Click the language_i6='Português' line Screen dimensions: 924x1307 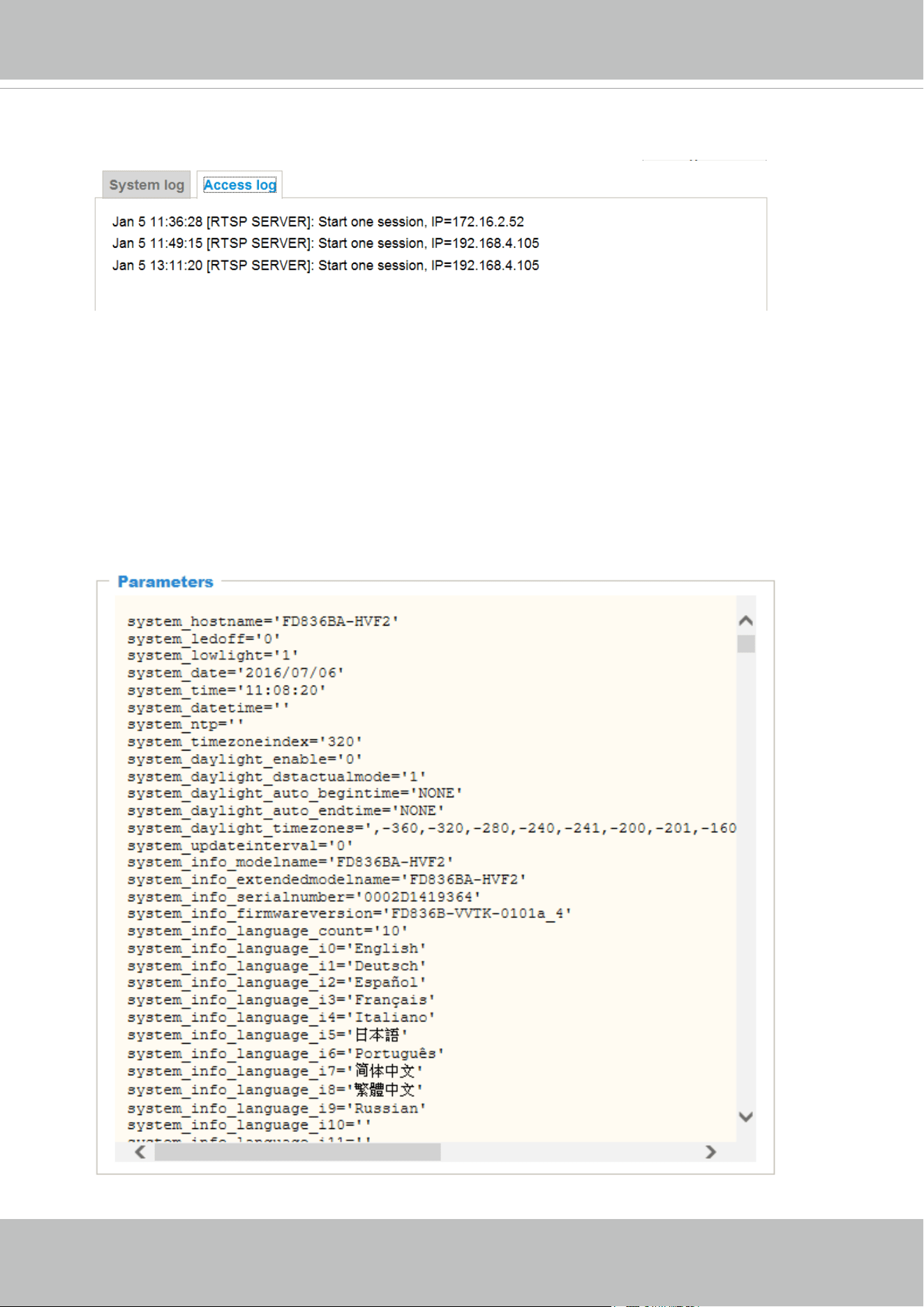pyautogui.click(x=286, y=1054)
